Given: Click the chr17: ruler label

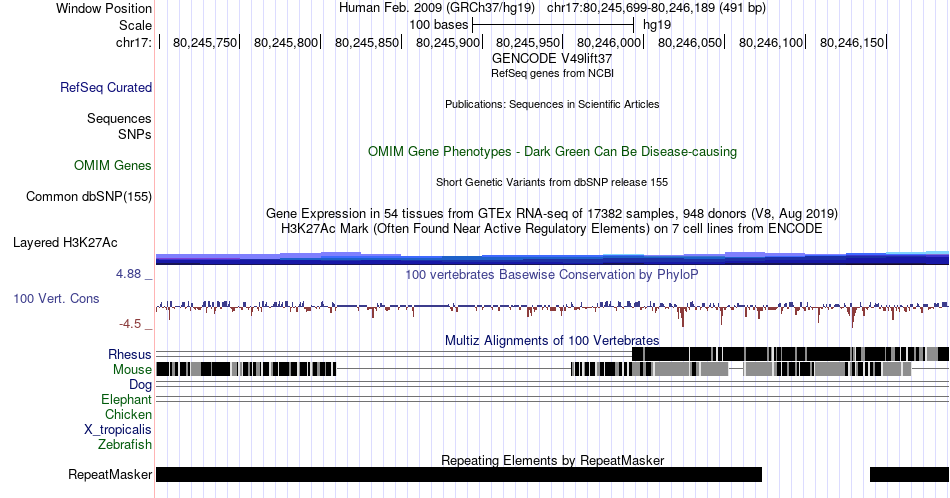Looking at the screenshot, I should tap(134, 42).
